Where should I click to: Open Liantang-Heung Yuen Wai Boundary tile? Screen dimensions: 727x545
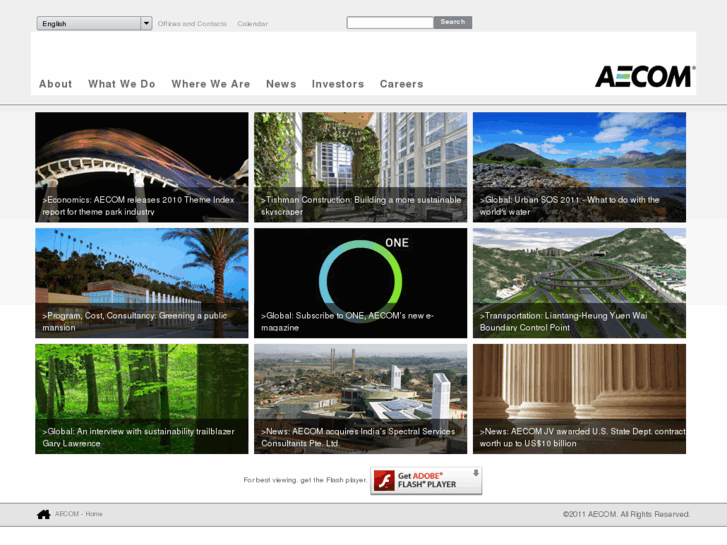(580, 283)
